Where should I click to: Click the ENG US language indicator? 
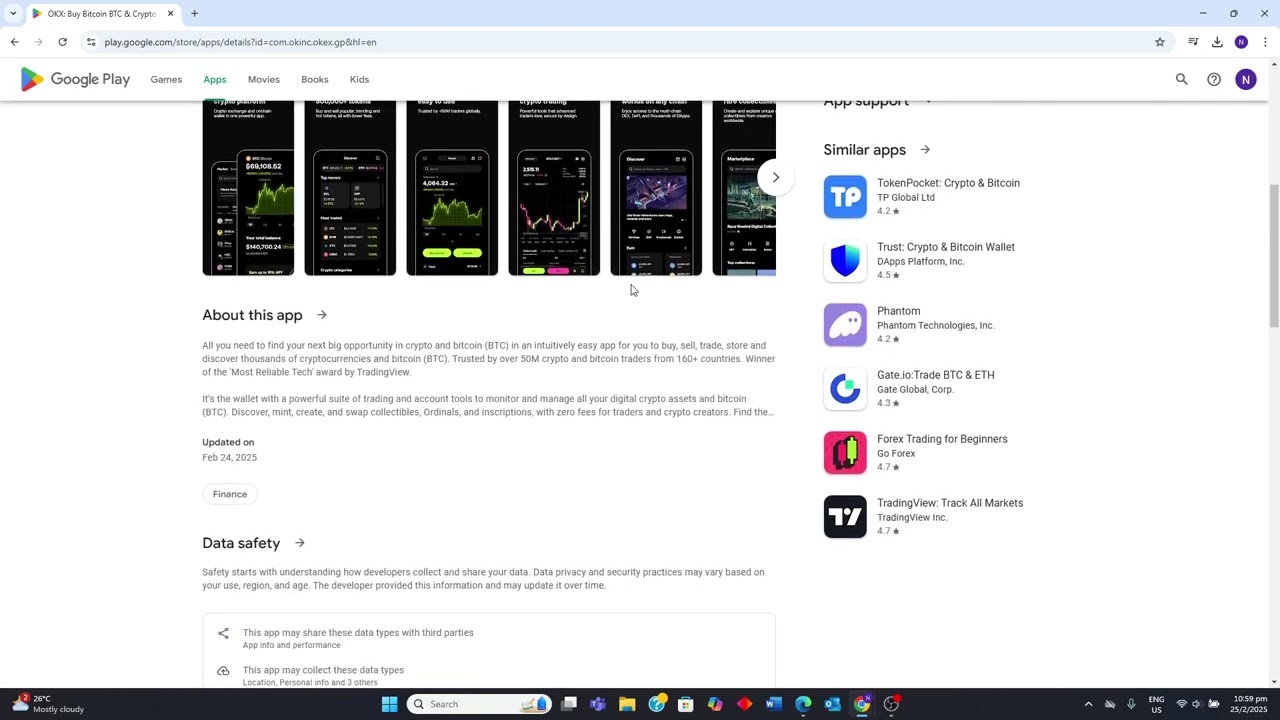[1156, 704]
